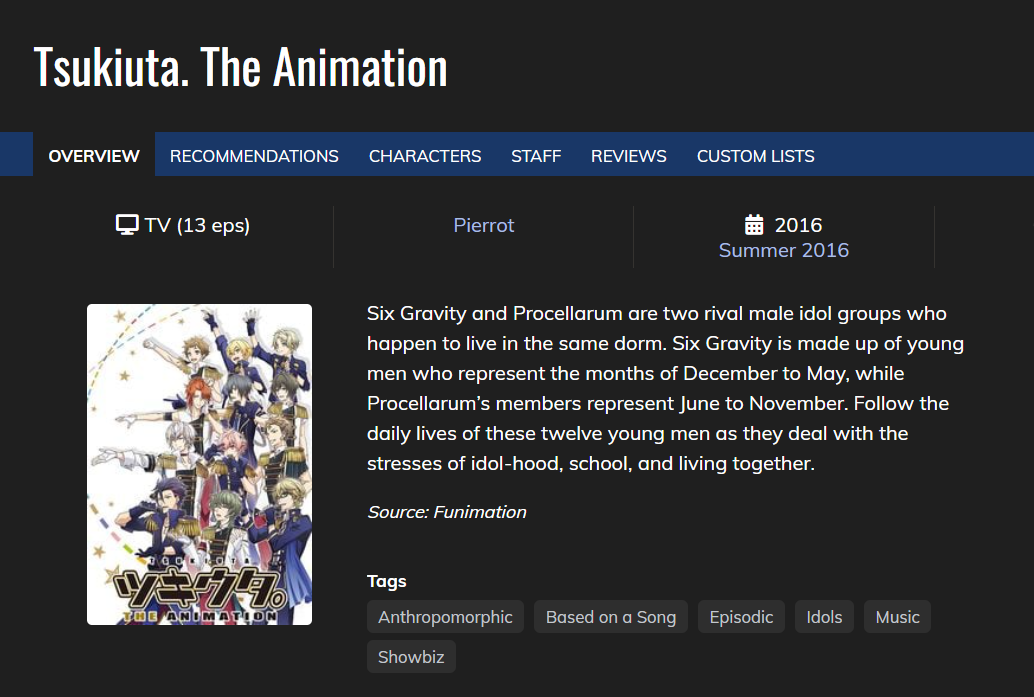Click the Tsukiuta poster thumbnail
This screenshot has width=1034, height=697.
199,464
